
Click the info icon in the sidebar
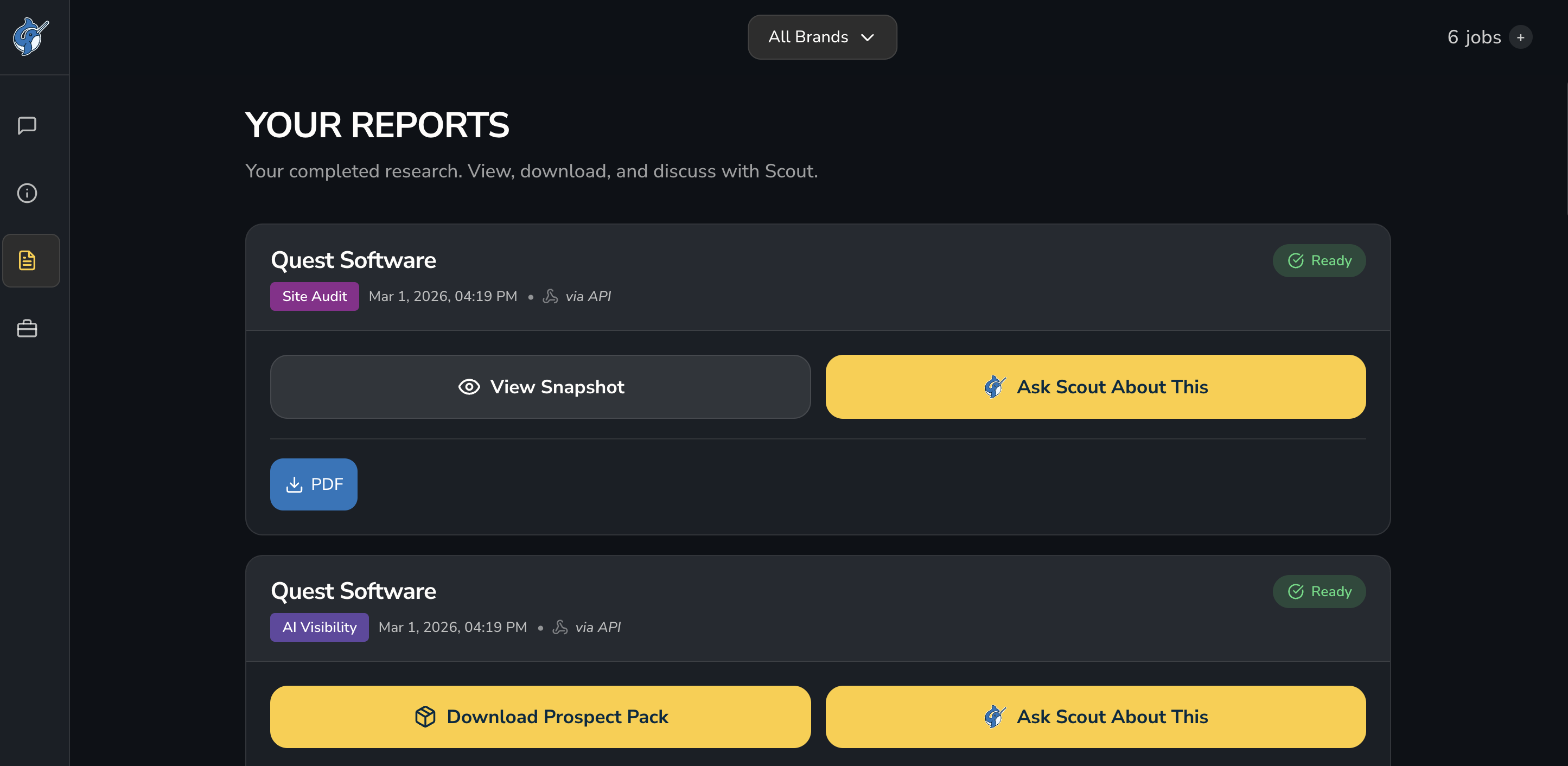coord(27,193)
